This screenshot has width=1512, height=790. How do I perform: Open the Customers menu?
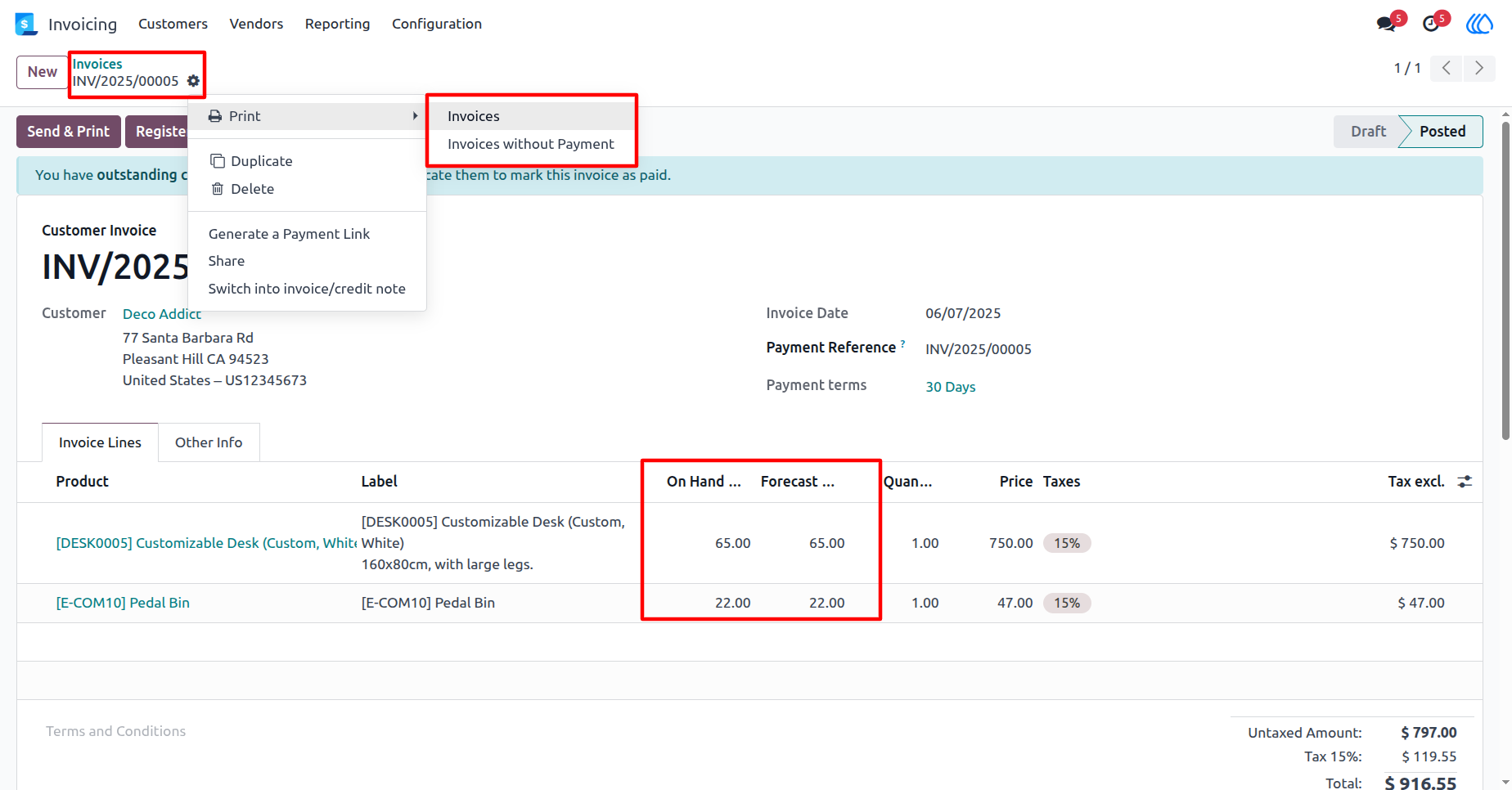tap(173, 24)
